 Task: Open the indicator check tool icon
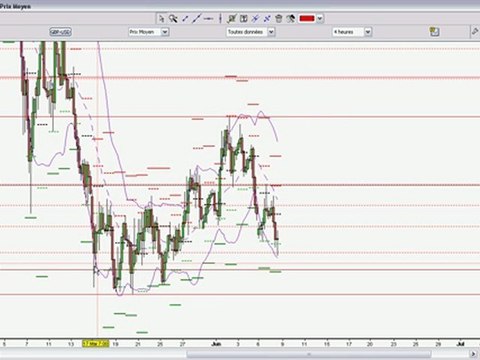(232, 19)
